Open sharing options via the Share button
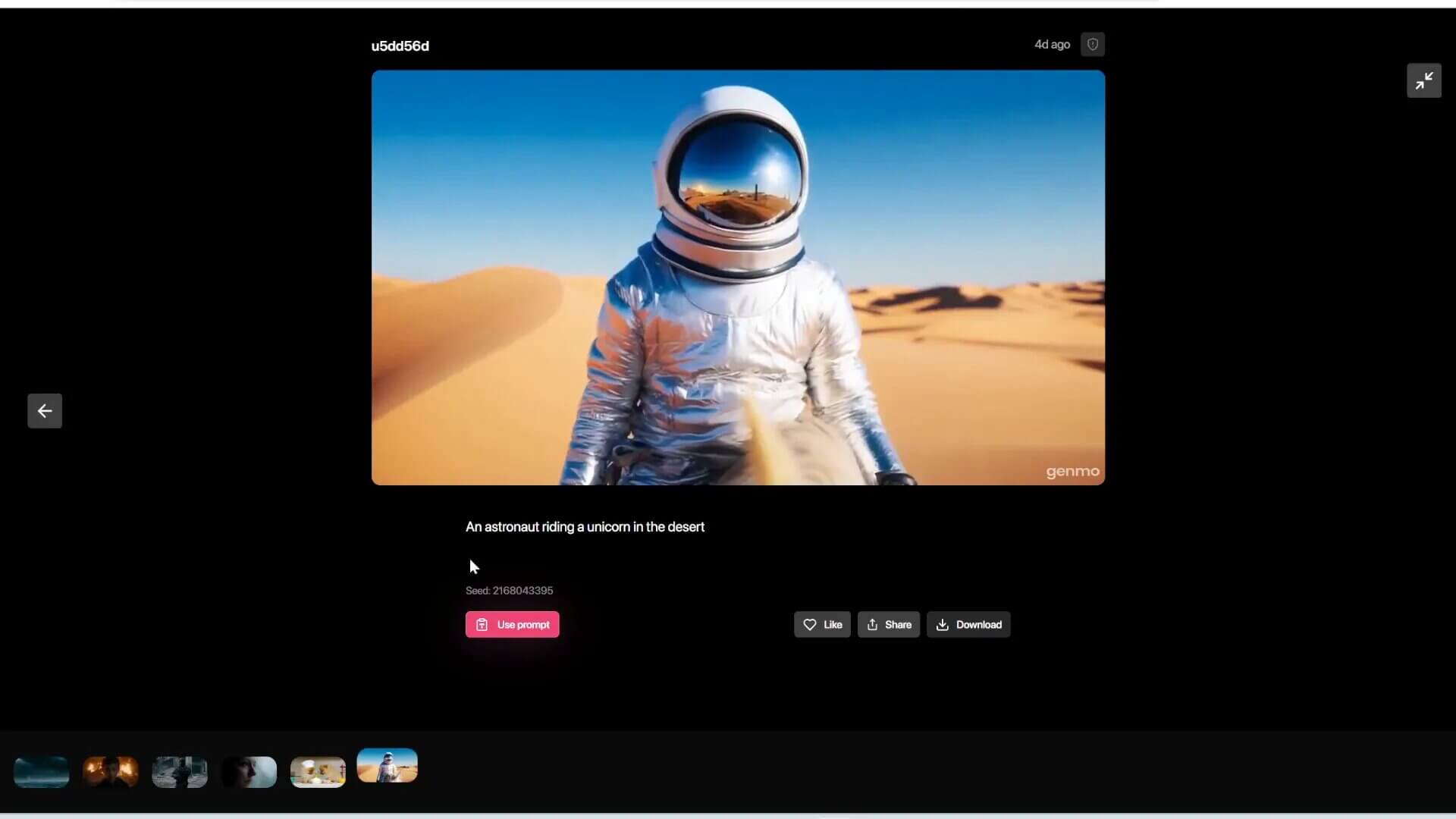The height and width of the screenshot is (819, 1456). coord(888,624)
